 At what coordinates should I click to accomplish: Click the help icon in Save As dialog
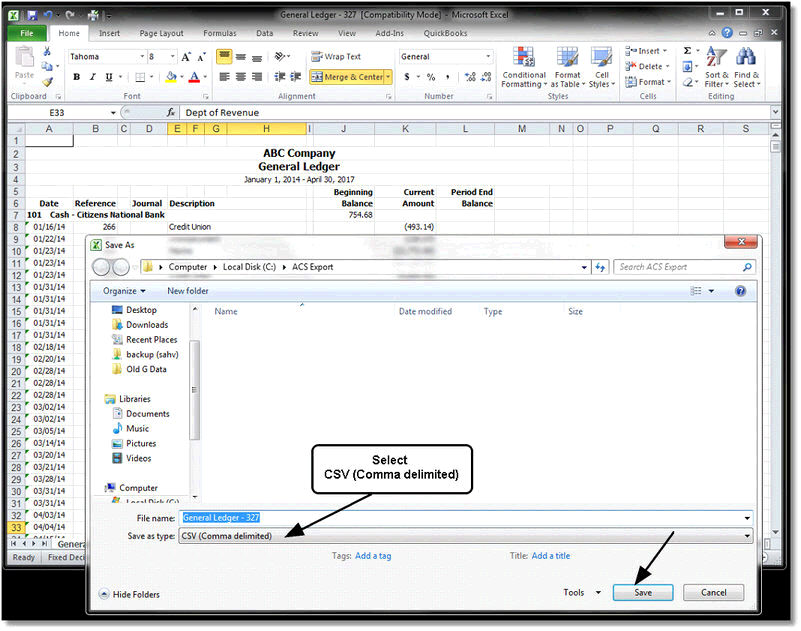click(740, 291)
